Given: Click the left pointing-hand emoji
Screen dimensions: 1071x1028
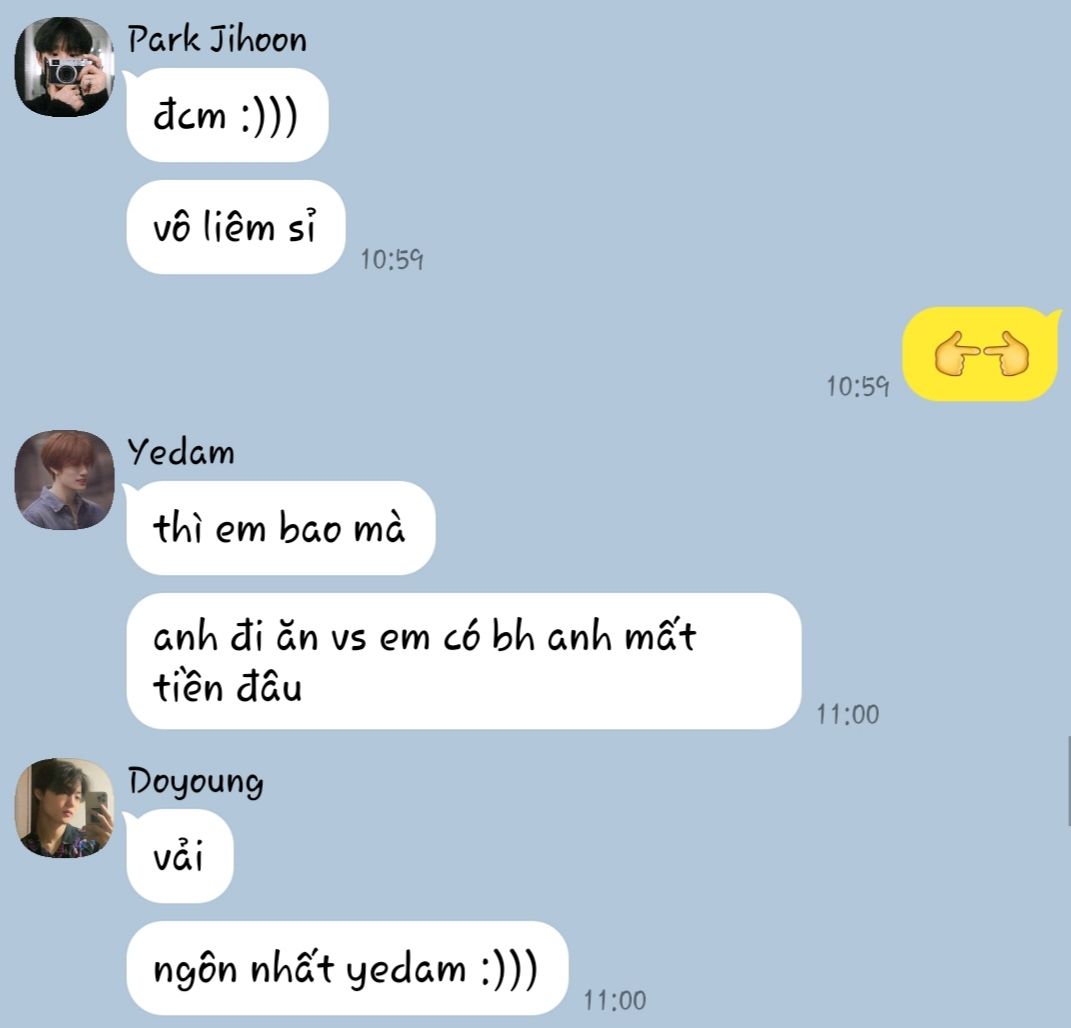Looking at the screenshot, I should click(956, 353).
